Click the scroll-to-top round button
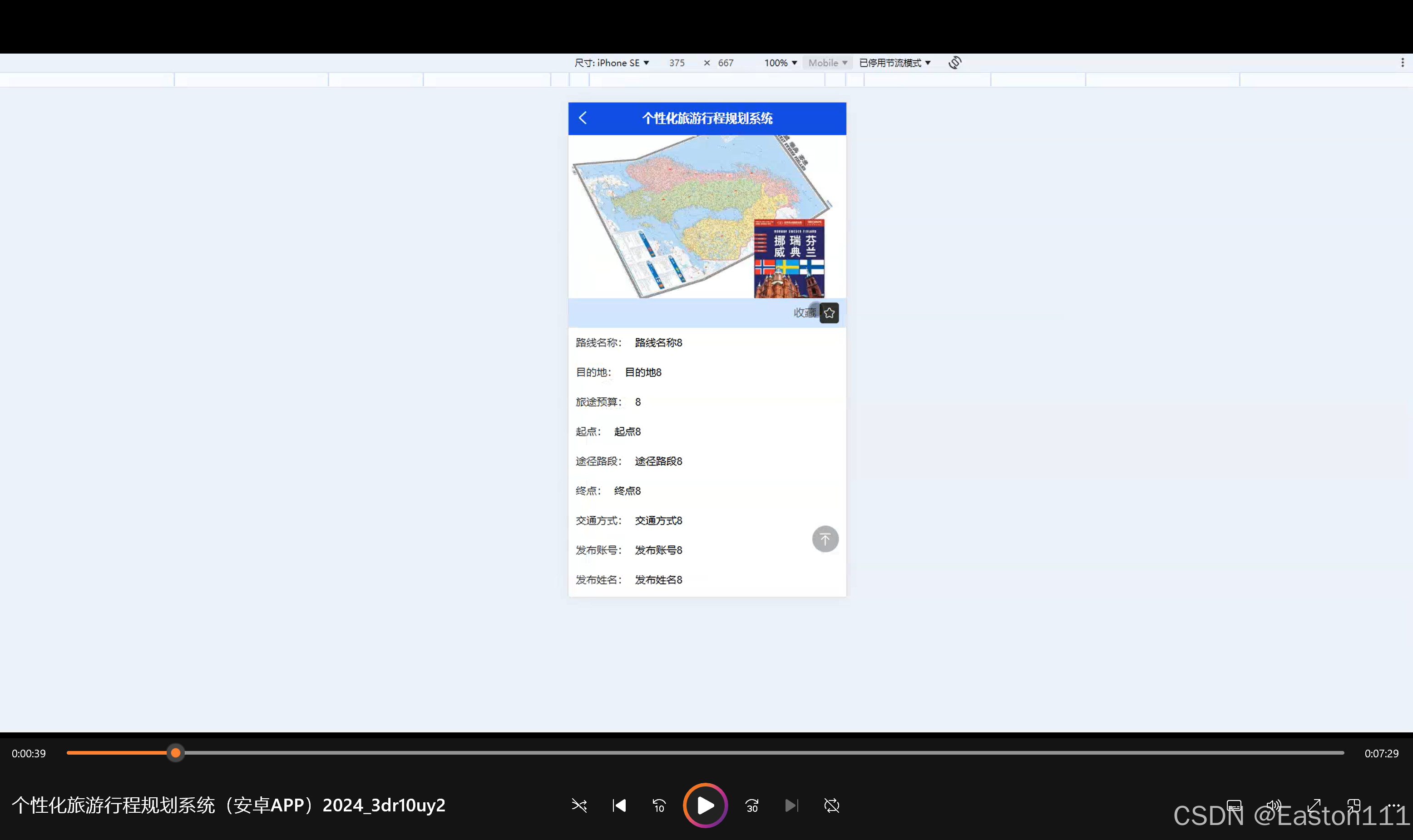Screen dimensions: 1413x840 pyautogui.click(x=825, y=539)
